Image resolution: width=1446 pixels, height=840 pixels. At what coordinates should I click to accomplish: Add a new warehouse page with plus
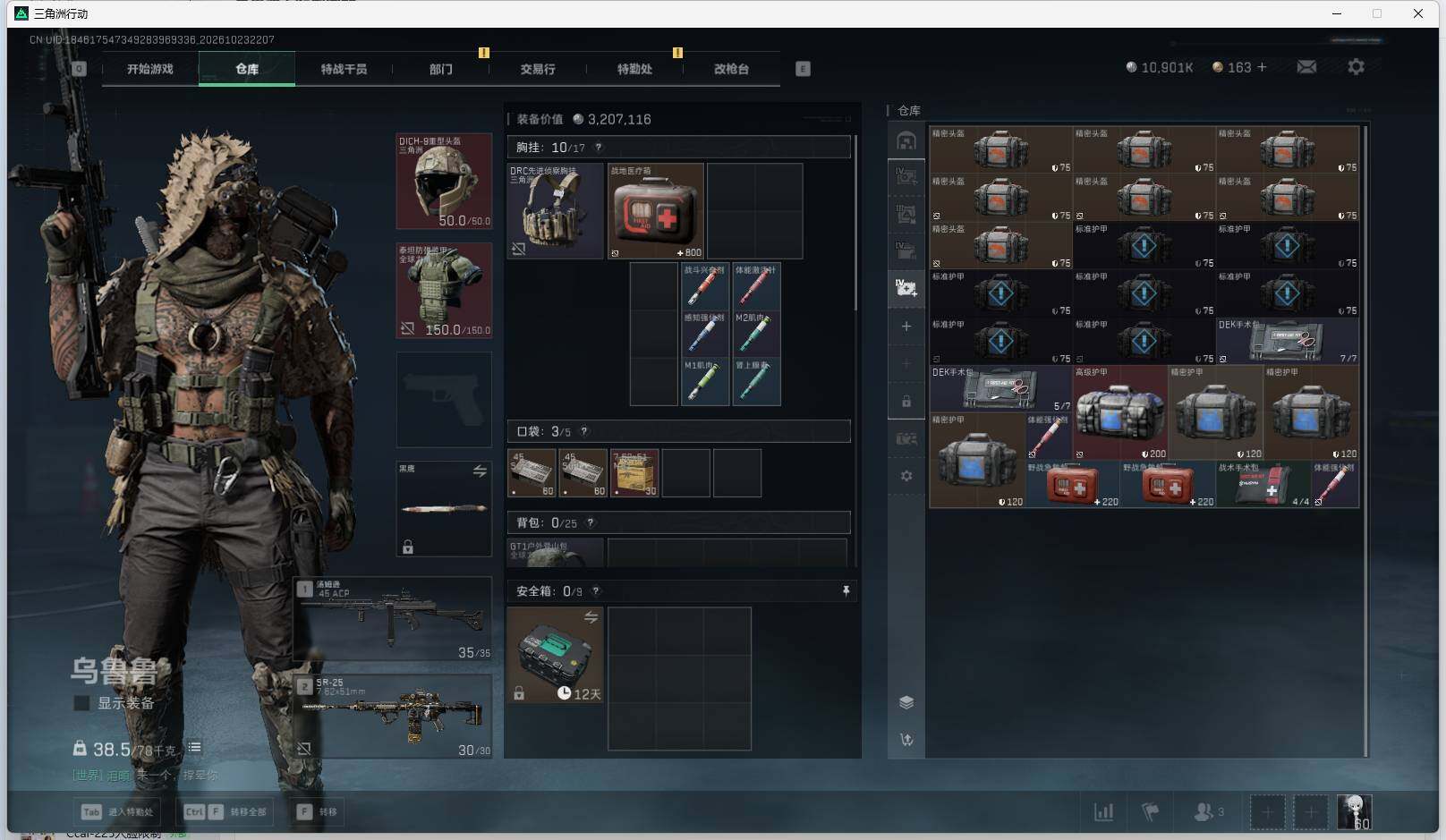pos(906,327)
